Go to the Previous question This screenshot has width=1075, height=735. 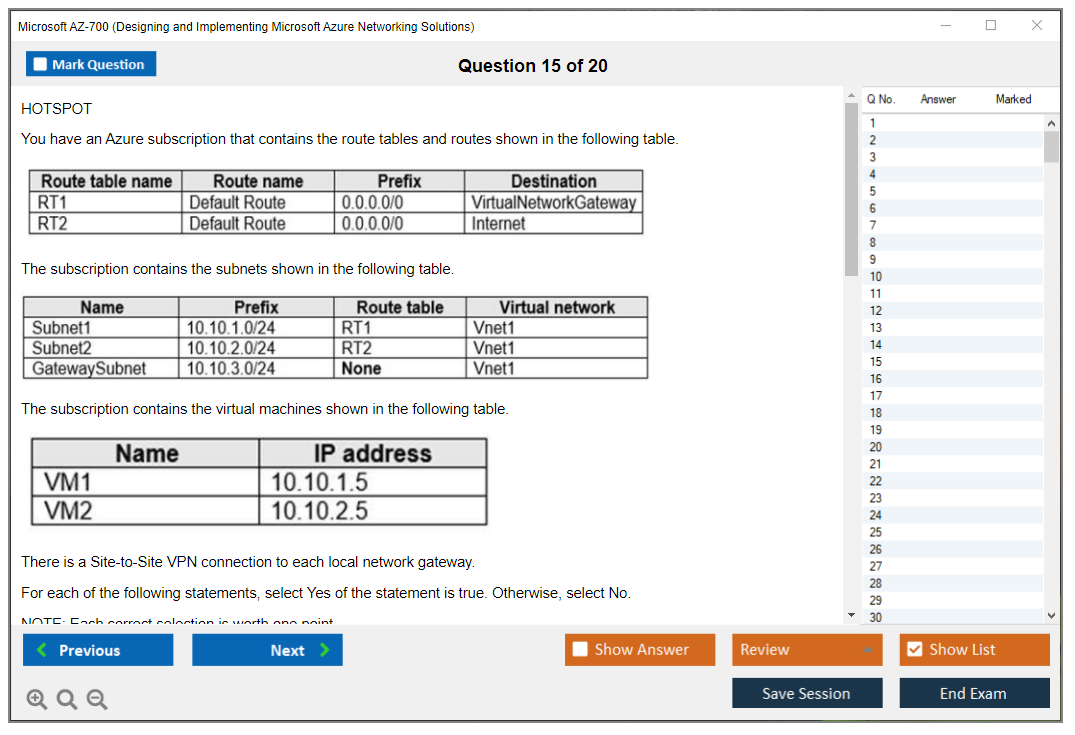pos(98,650)
